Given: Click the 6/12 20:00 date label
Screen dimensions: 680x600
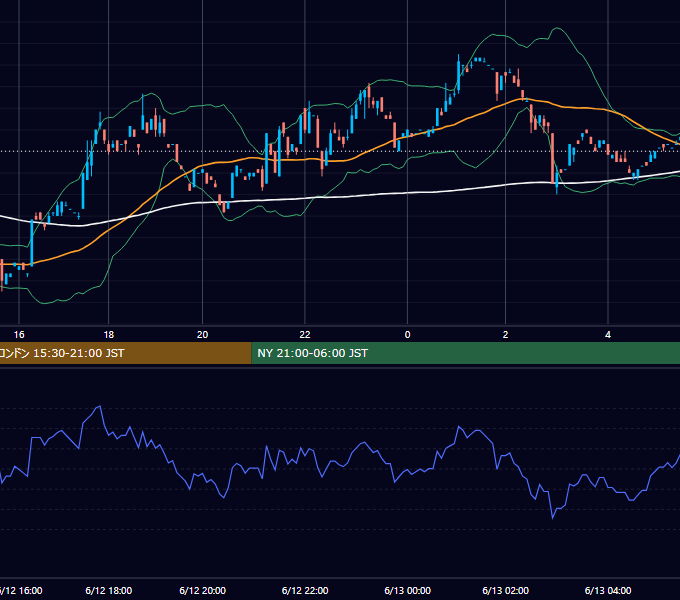Looking at the screenshot, I should coord(203,590).
